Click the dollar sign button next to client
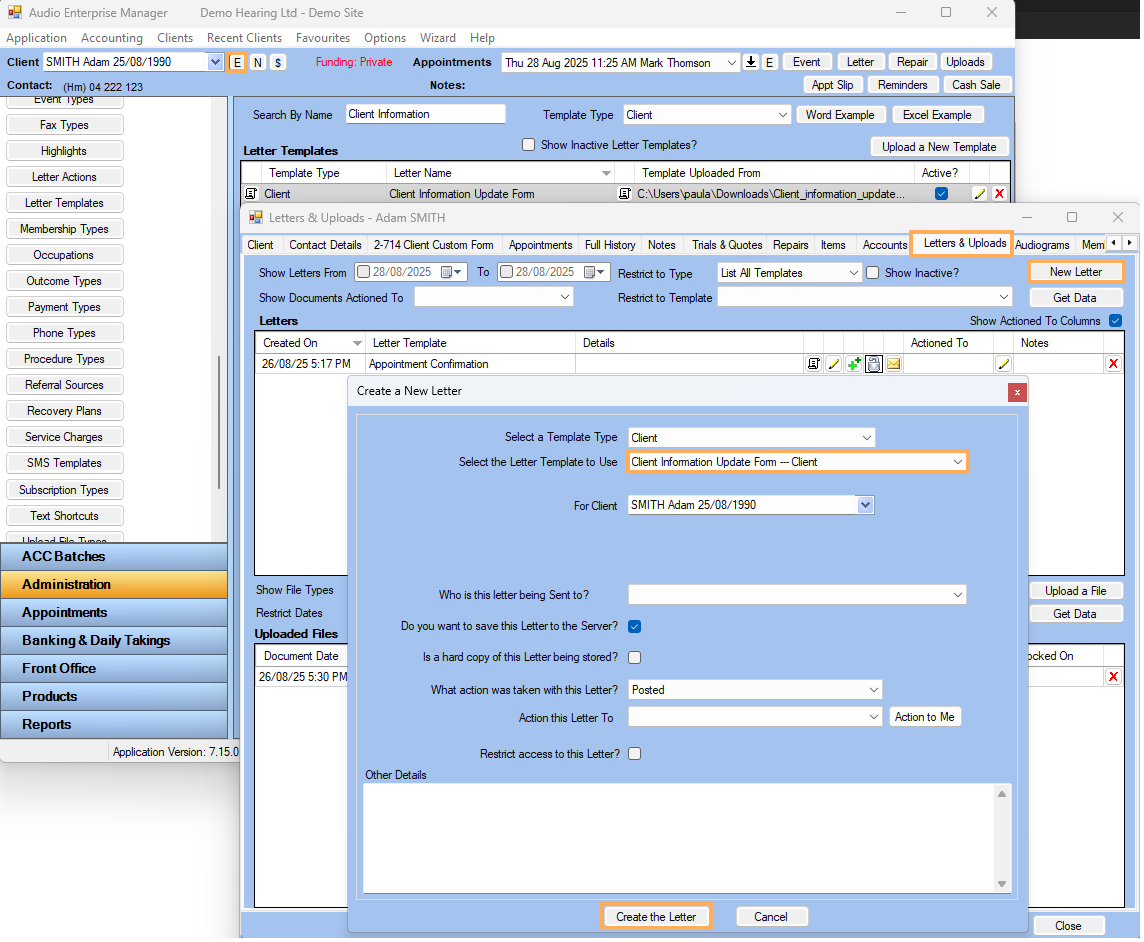The image size is (1144, 942). click(x=278, y=62)
